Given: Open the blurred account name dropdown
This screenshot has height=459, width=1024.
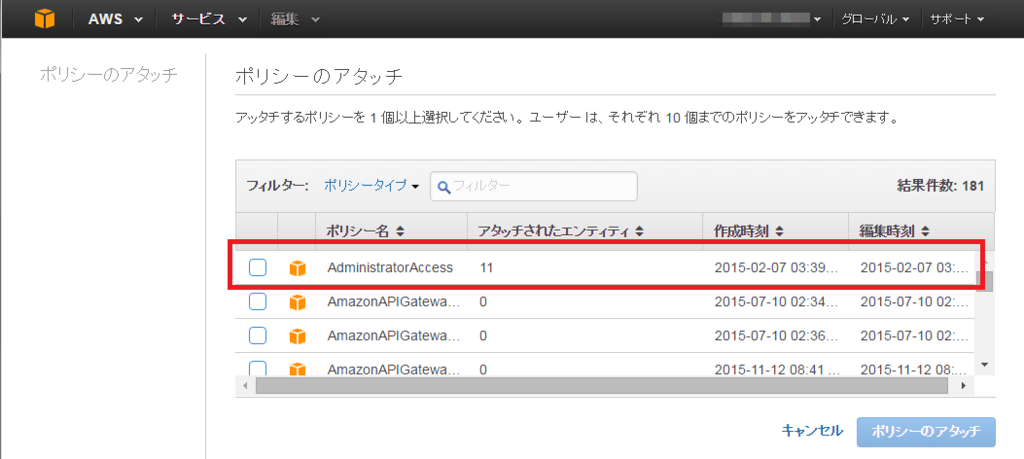Looking at the screenshot, I should point(772,19).
